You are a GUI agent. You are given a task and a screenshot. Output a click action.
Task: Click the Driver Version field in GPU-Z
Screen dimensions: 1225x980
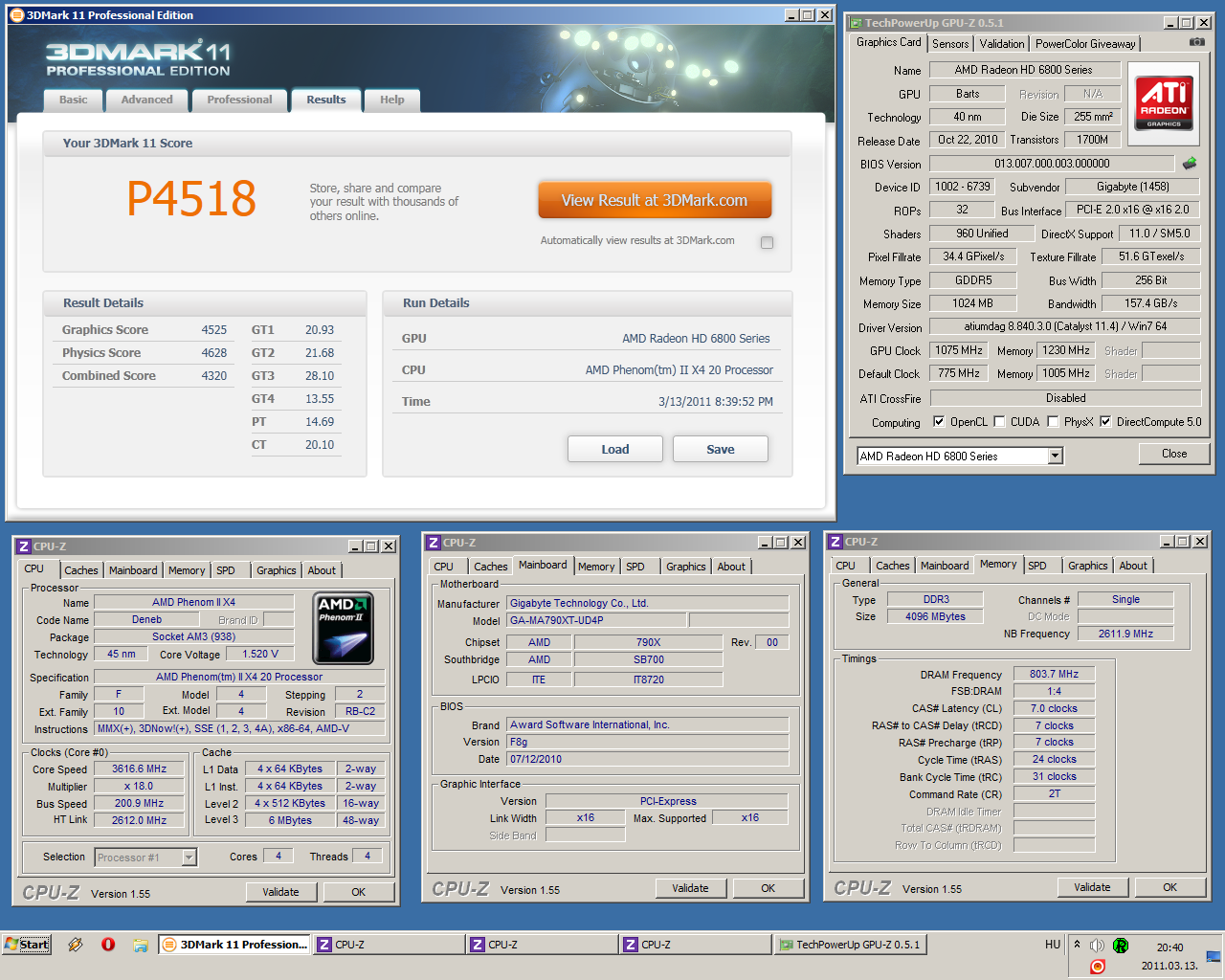[1065, 326]
